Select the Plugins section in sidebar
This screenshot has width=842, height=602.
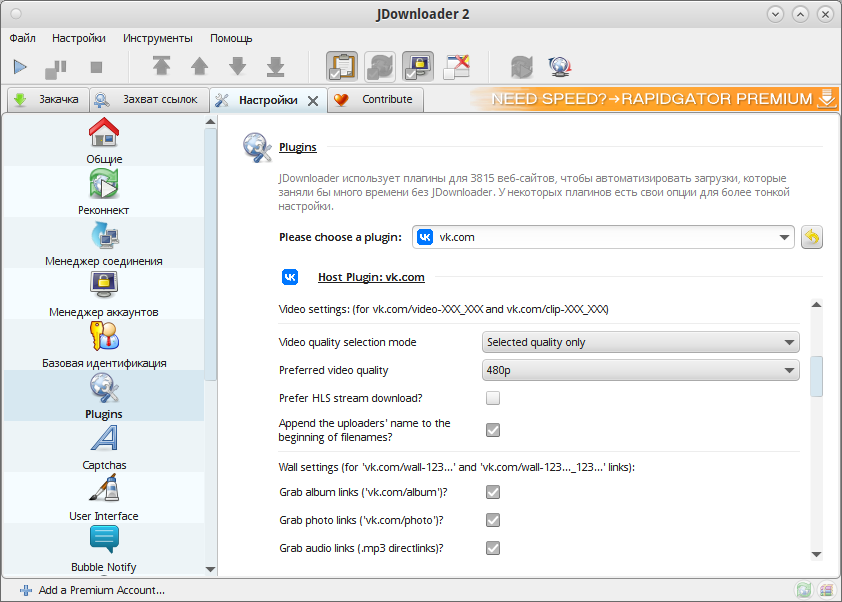[104, 396]
